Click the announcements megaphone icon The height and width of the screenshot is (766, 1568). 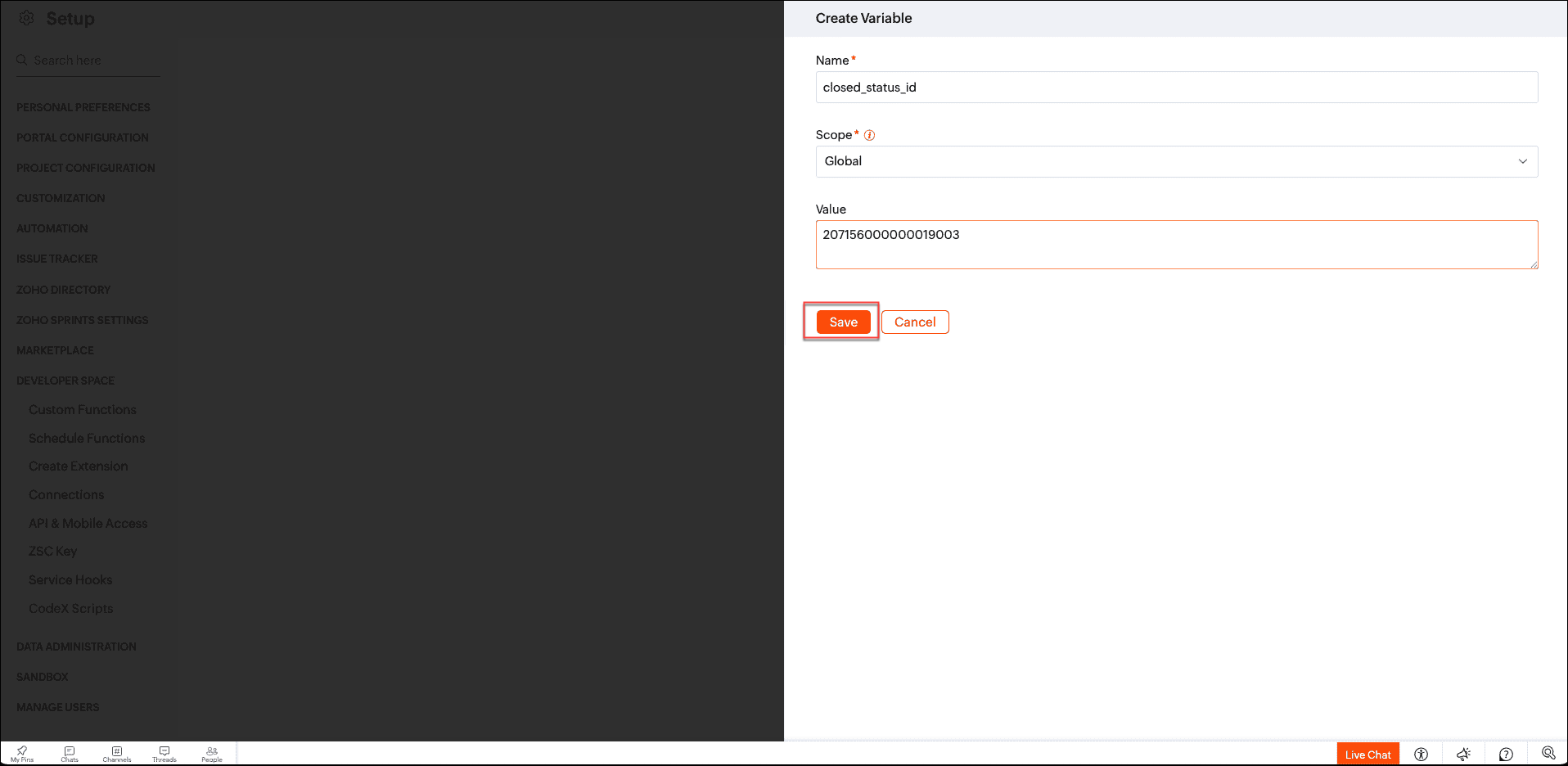coord(1464,755)
